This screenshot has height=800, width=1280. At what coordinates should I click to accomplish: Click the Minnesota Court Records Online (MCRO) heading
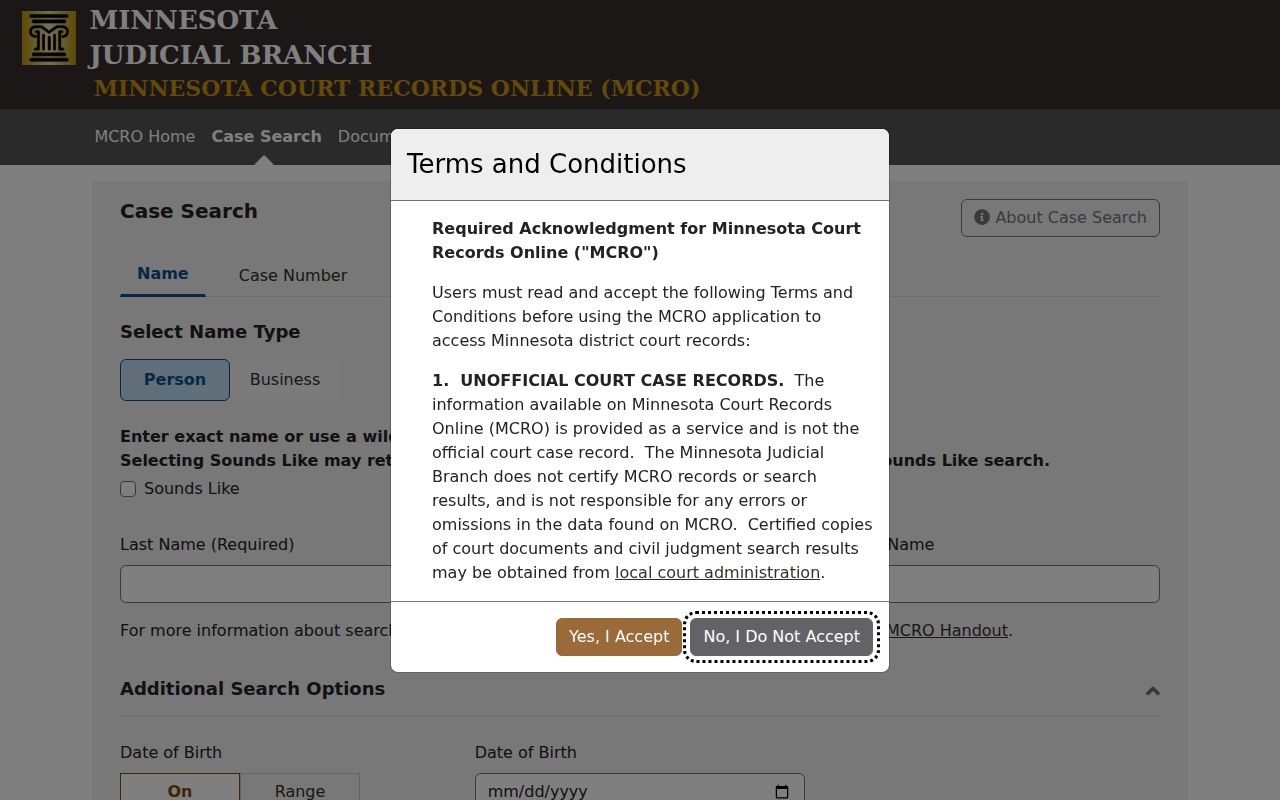397,88
